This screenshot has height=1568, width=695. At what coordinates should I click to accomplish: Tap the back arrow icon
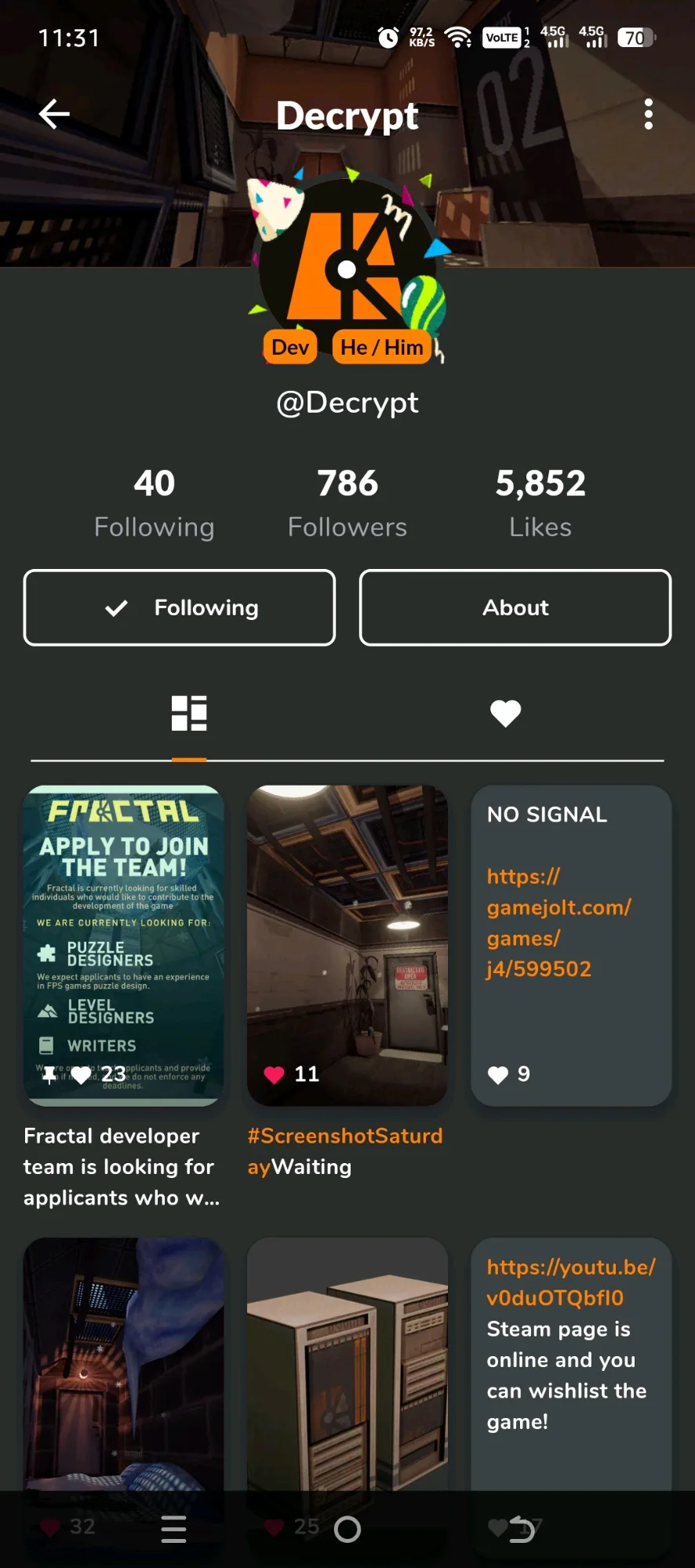(54, 115)
